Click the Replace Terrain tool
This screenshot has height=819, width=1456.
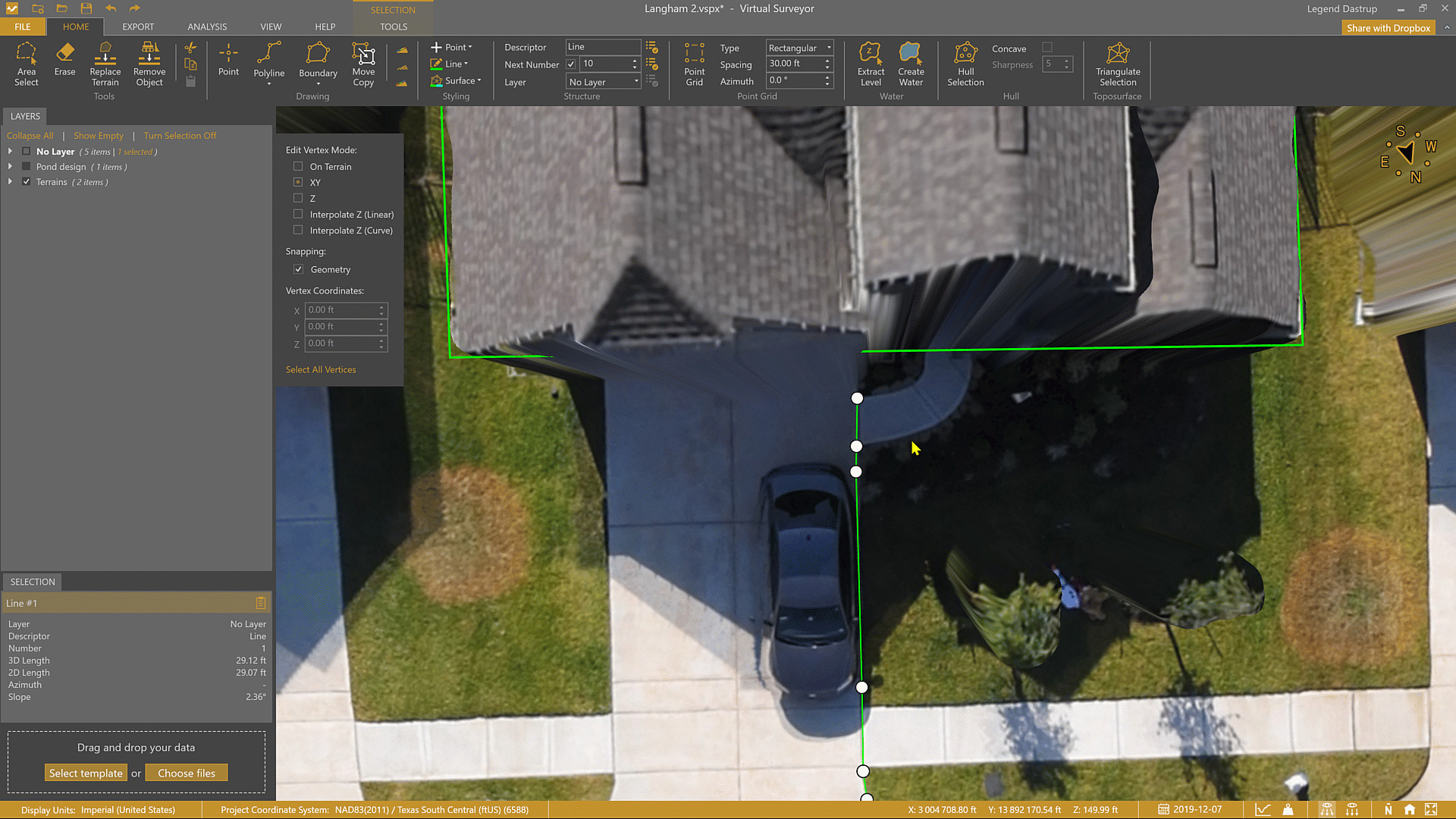105,64
